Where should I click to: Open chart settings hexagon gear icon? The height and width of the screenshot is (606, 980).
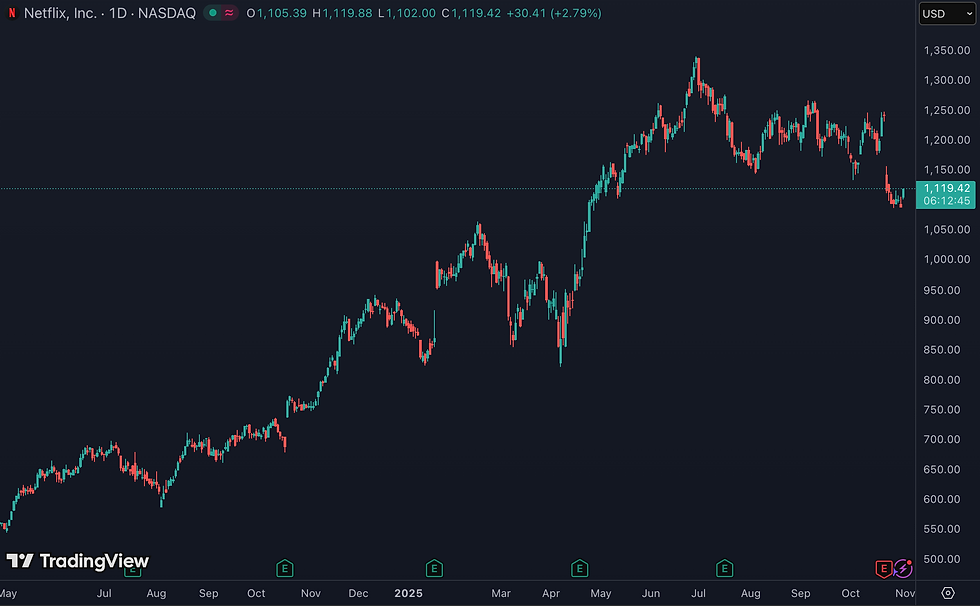[x=948, y=593]
